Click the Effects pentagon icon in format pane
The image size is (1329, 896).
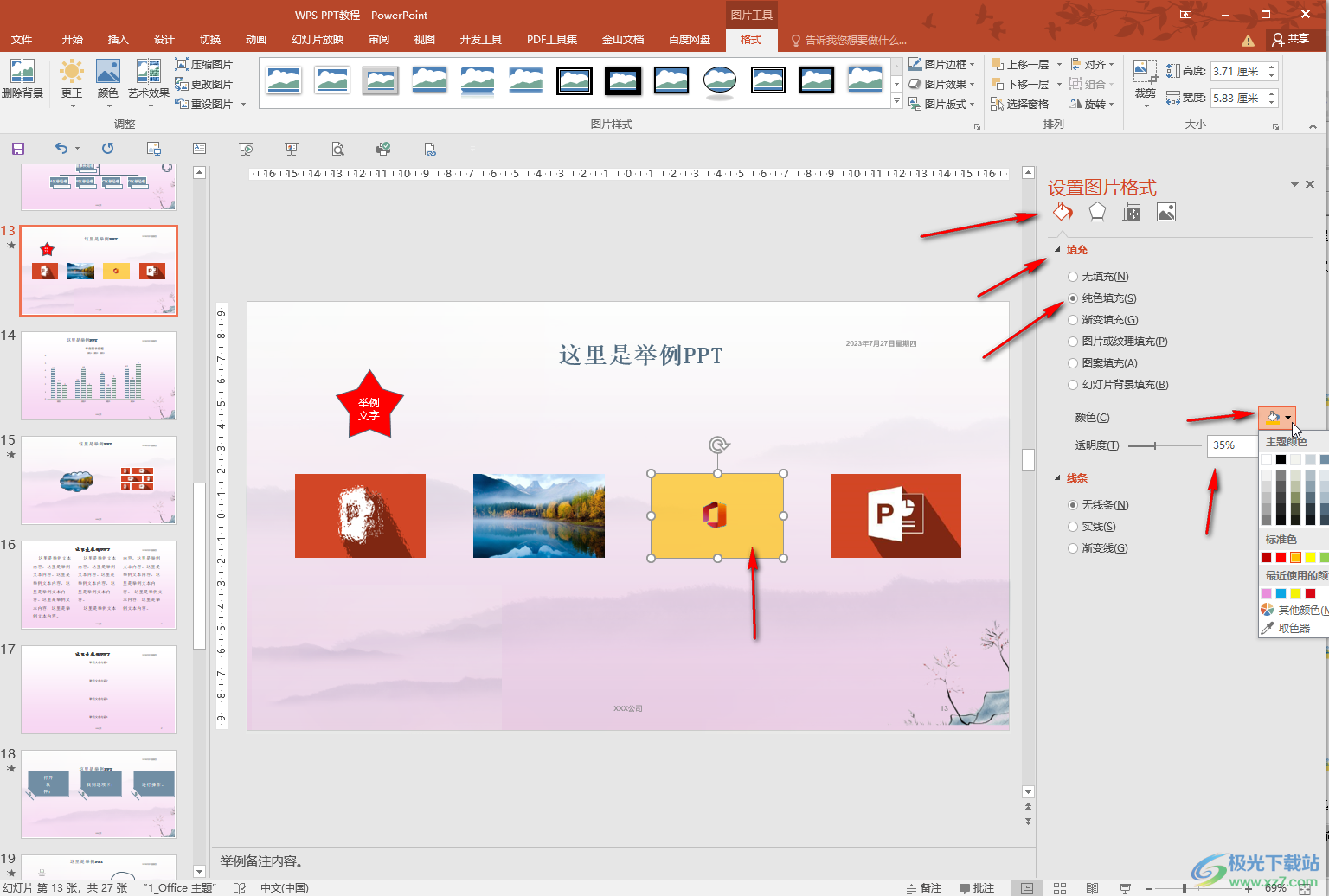(1097, 212)
